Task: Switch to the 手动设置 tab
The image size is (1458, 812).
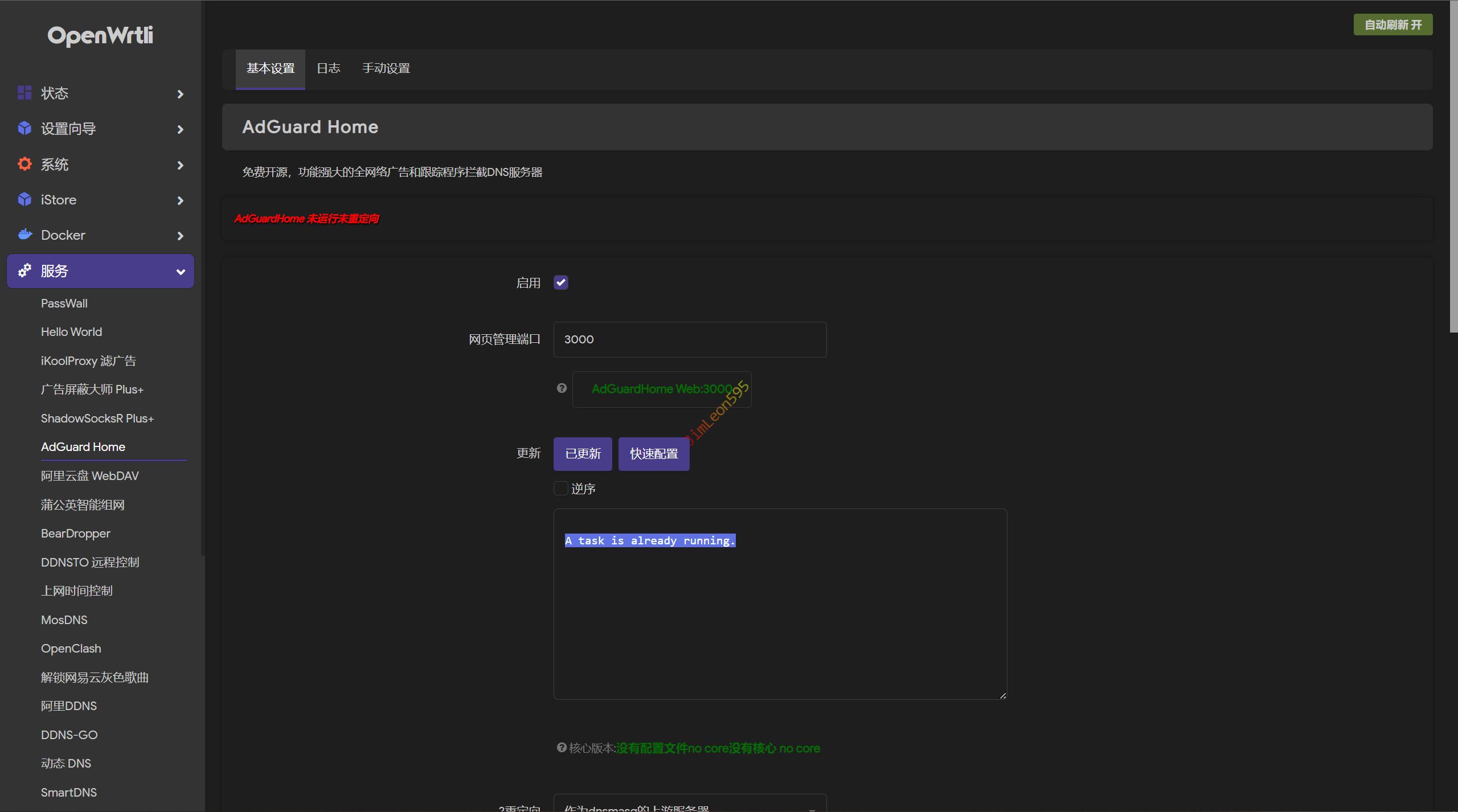Action: 386,68
